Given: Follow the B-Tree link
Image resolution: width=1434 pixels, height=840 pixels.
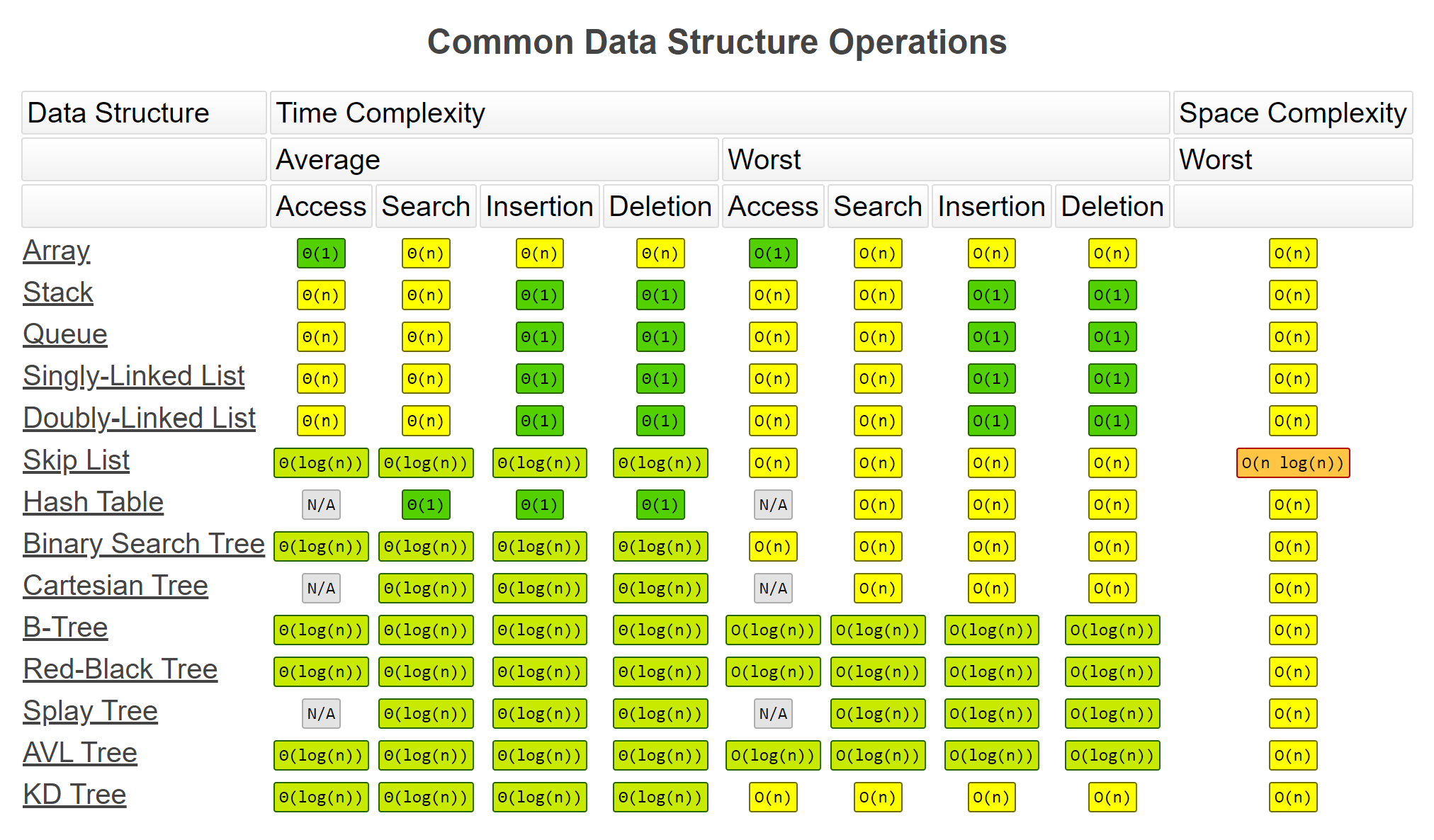Looking at the screenshot, I should [65, 628].
